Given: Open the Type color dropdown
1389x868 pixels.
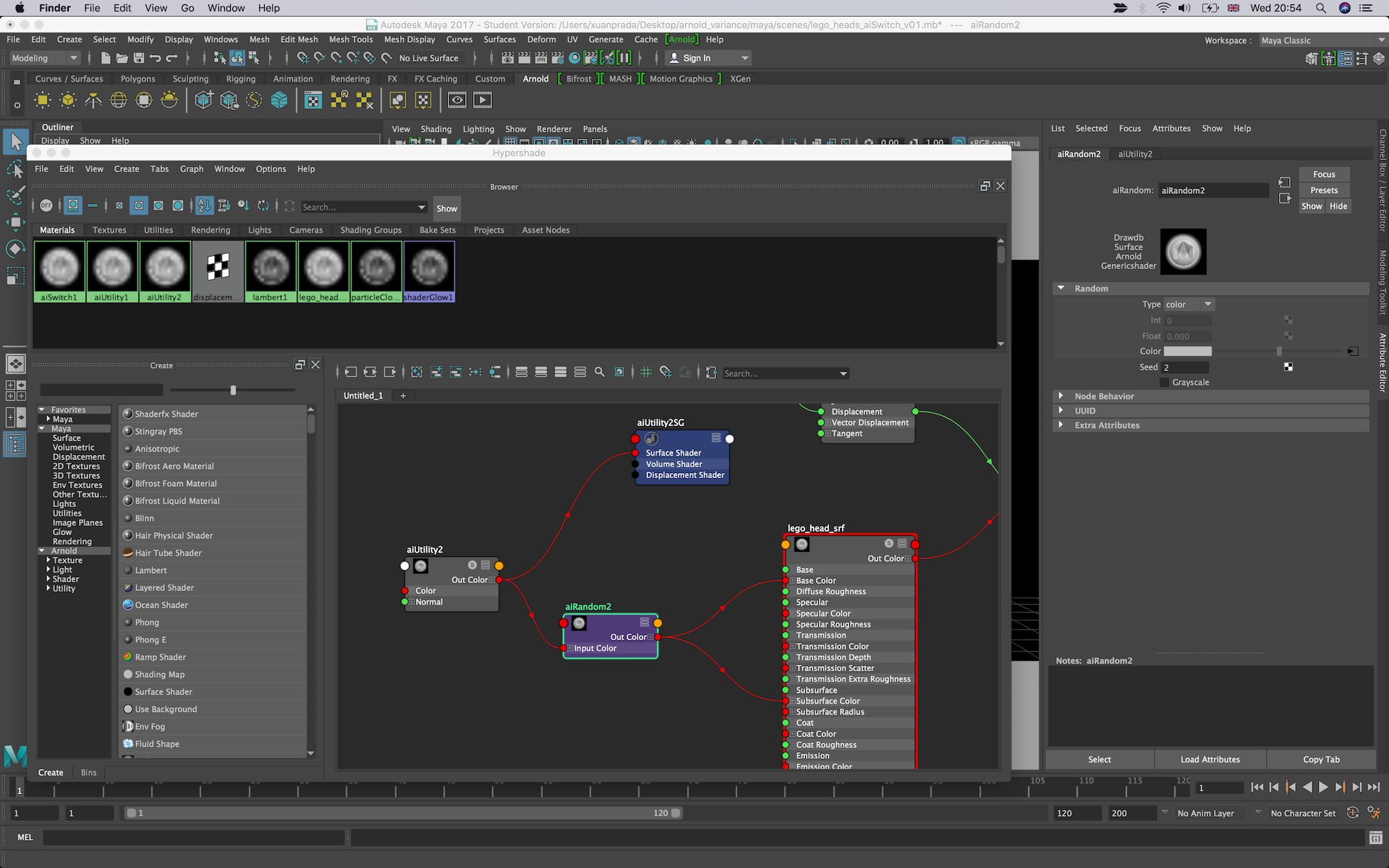Looking at the screenshot, I should tap(1188, 305).
